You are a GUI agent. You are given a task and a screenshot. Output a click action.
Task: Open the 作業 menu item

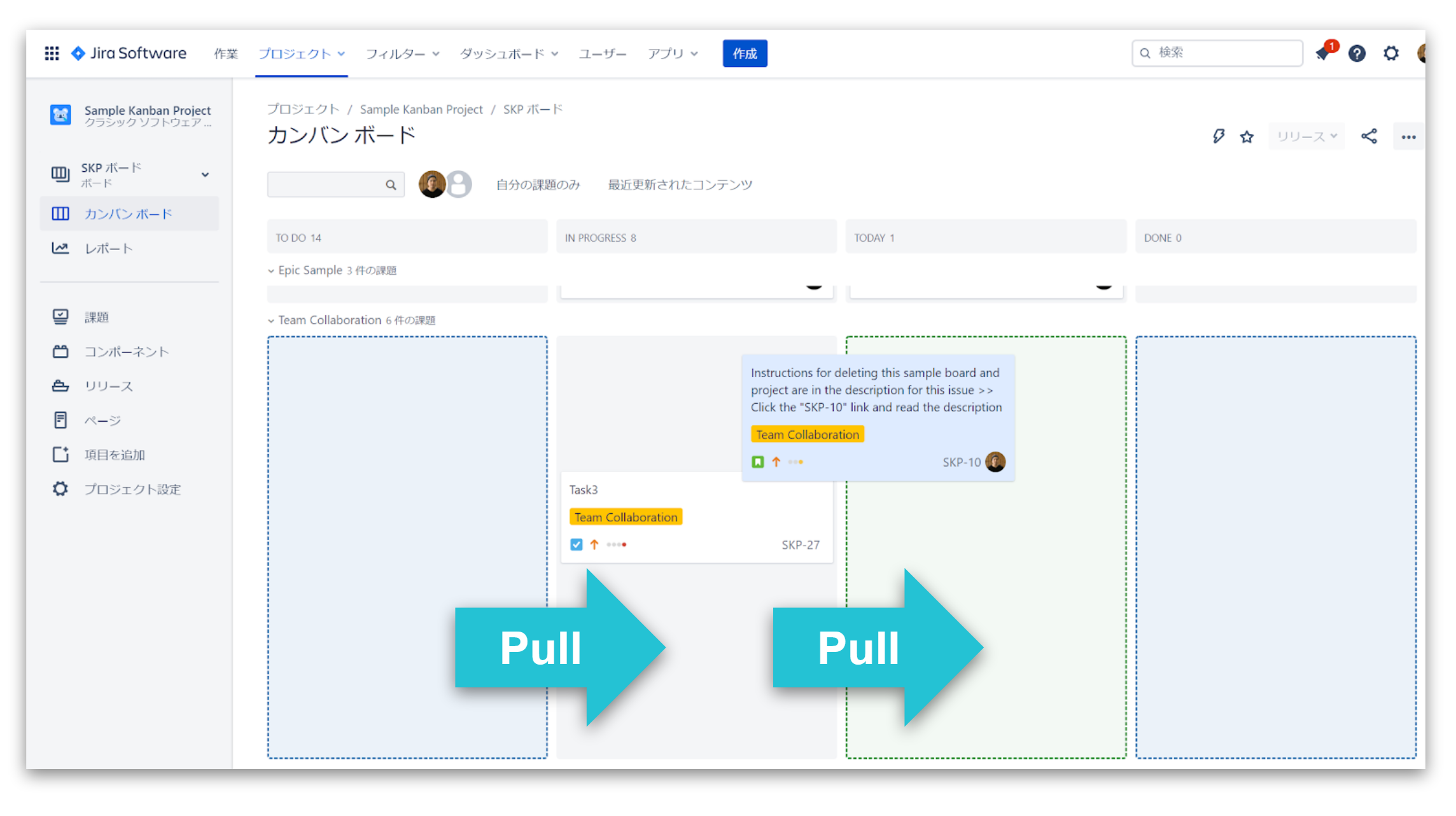[226, 54]
